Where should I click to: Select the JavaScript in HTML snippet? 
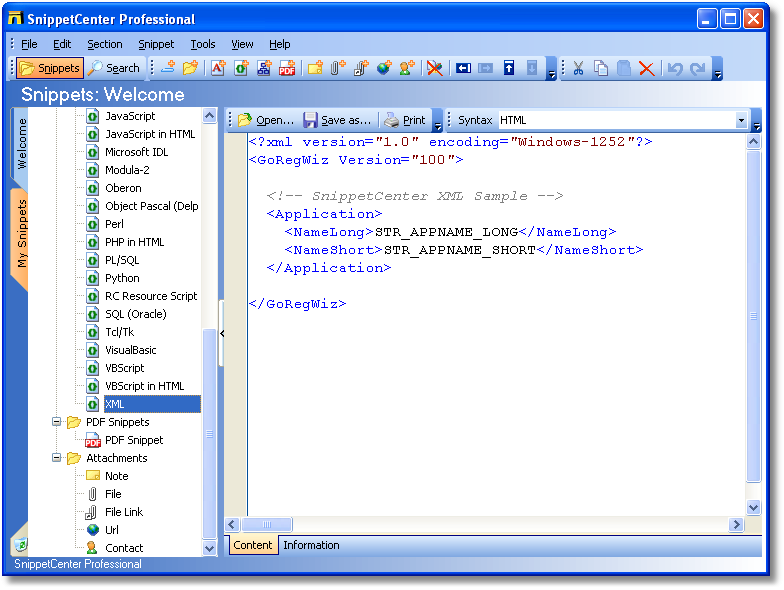click(150, 134)
